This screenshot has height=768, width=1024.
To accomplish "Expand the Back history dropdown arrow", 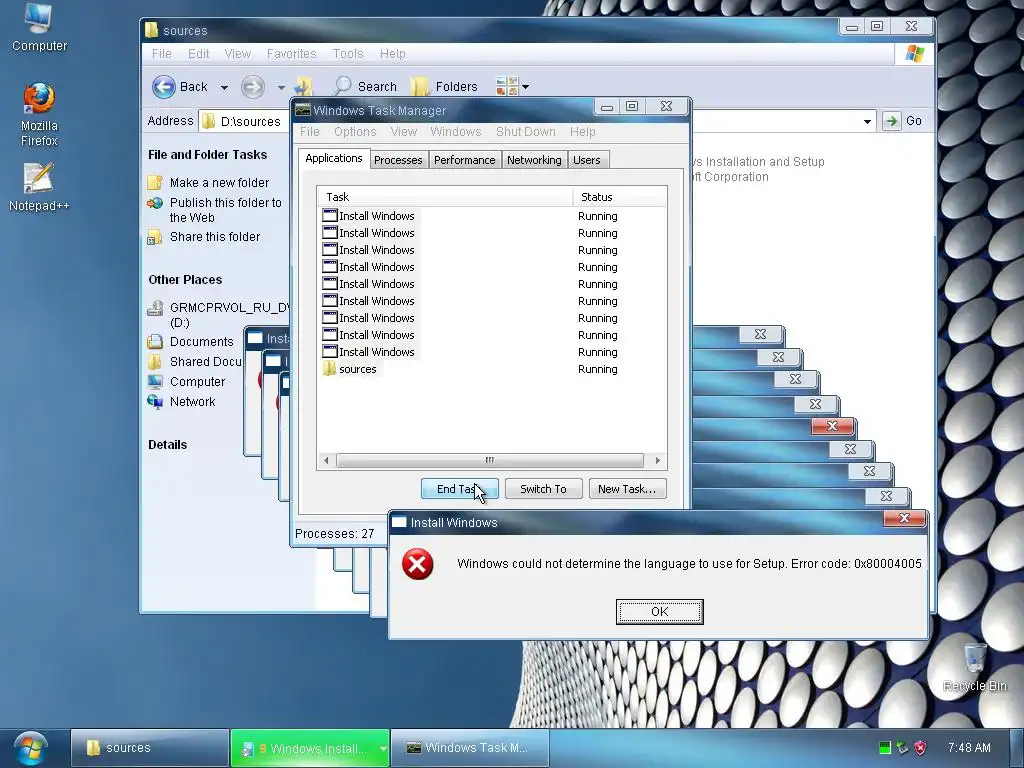I will pos(224,87).
